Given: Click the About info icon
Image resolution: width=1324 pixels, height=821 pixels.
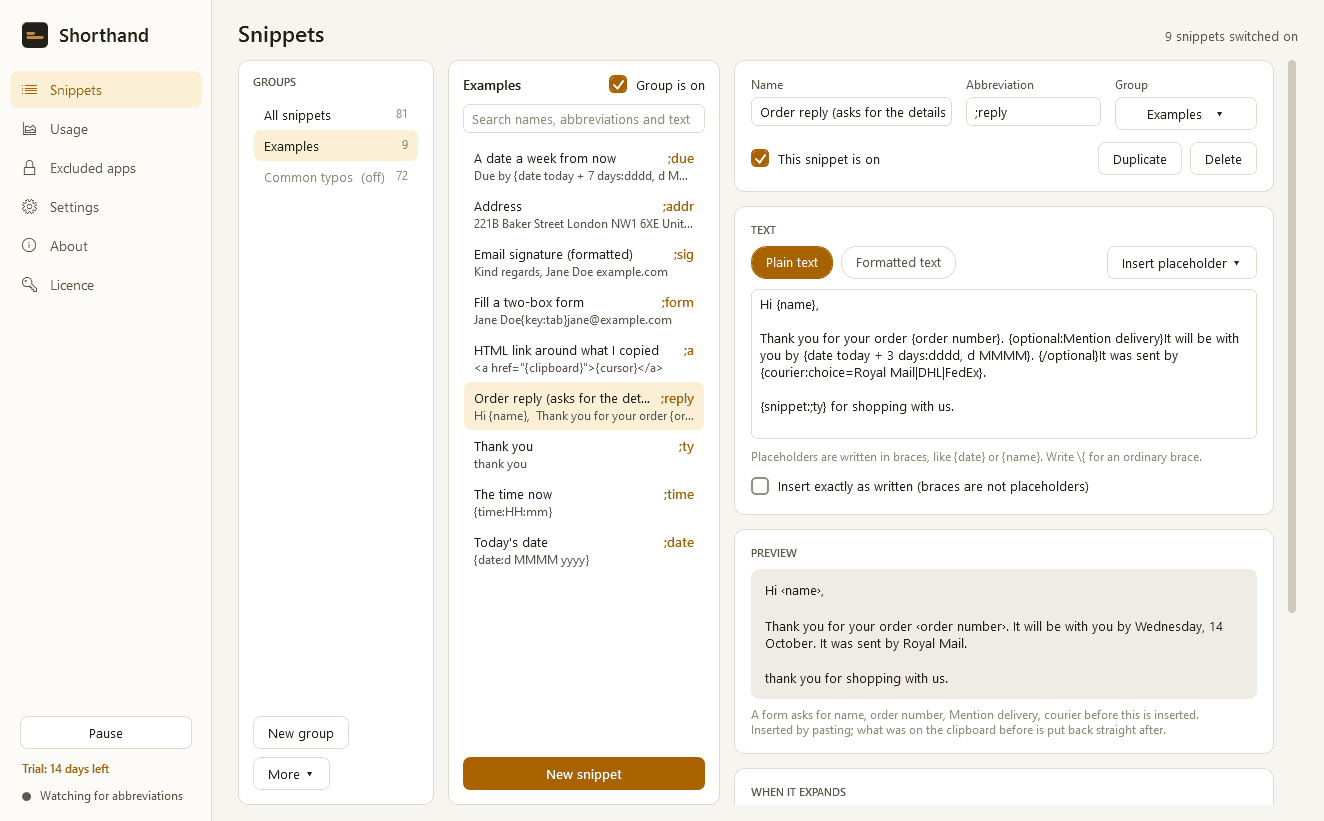Looking at the screenshot, I should (x=30, y=246).
